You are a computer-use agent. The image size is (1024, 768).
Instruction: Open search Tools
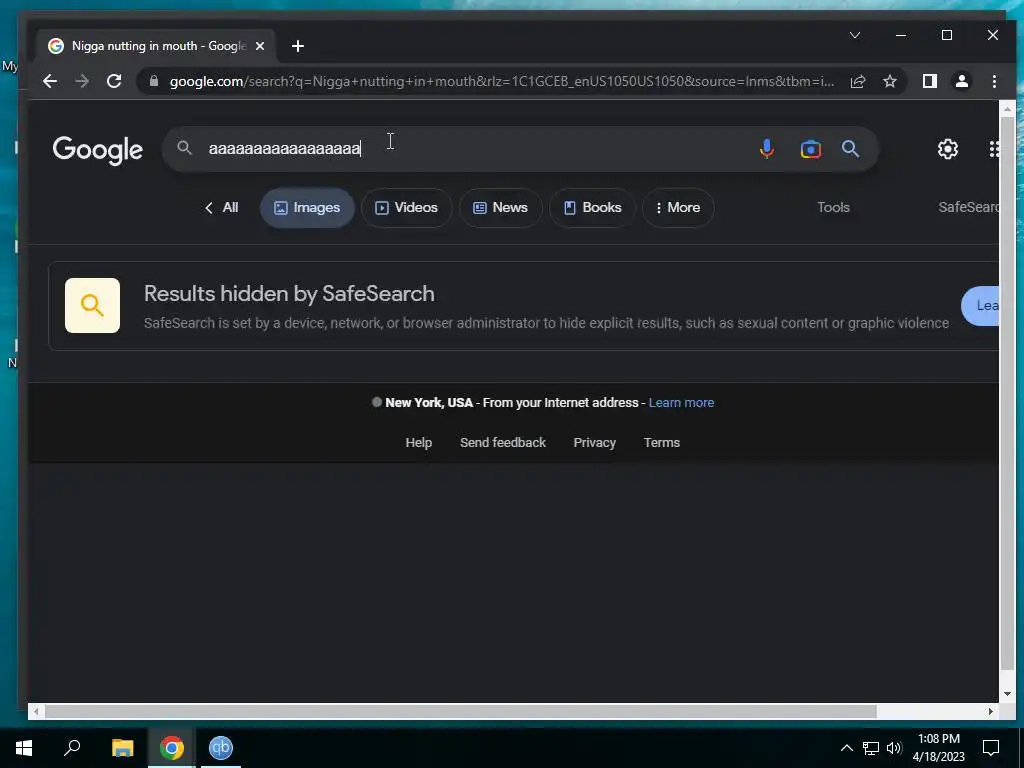pos(833,208)
